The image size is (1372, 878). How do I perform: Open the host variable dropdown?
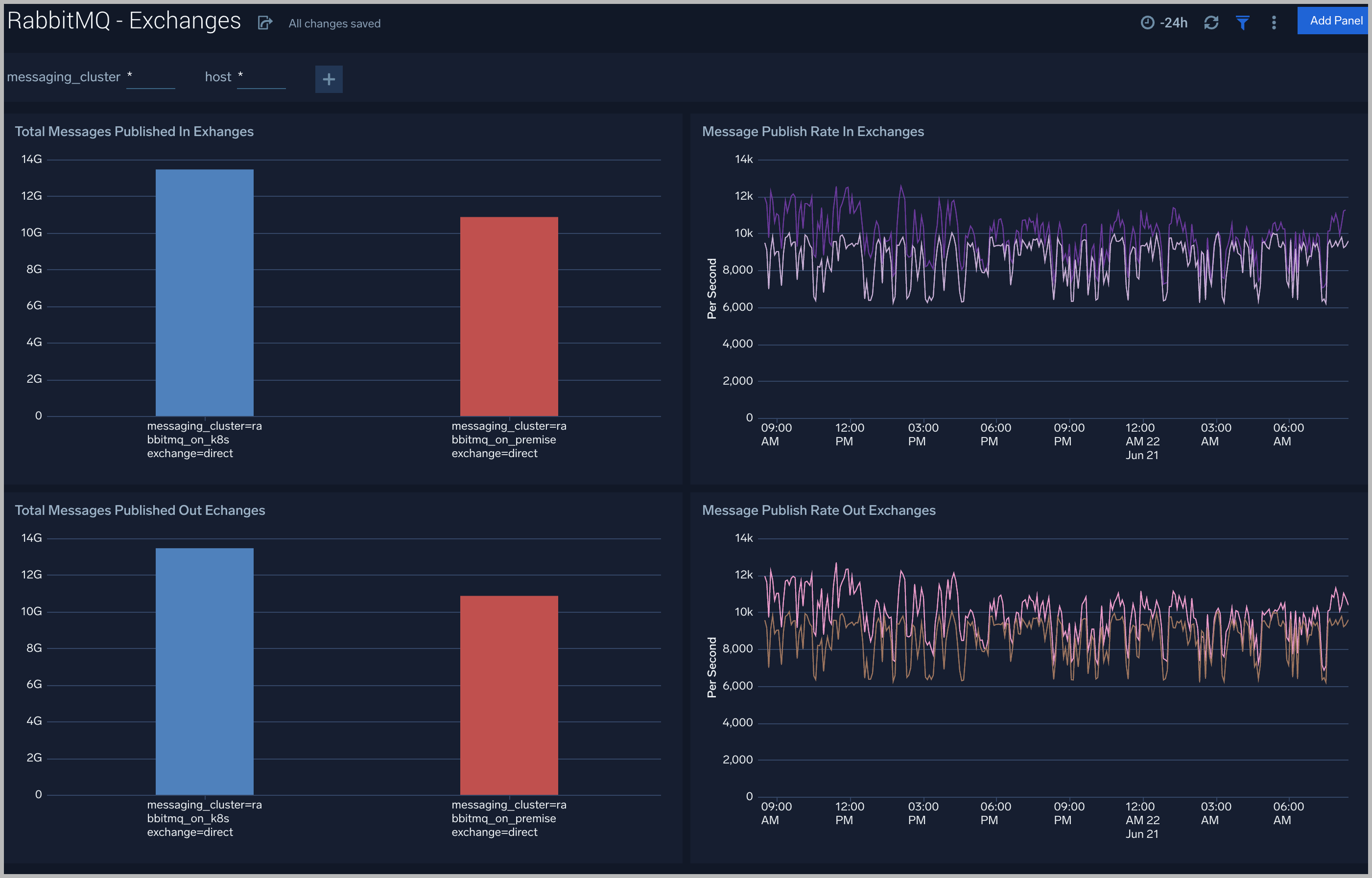click(x=261, y=76)
